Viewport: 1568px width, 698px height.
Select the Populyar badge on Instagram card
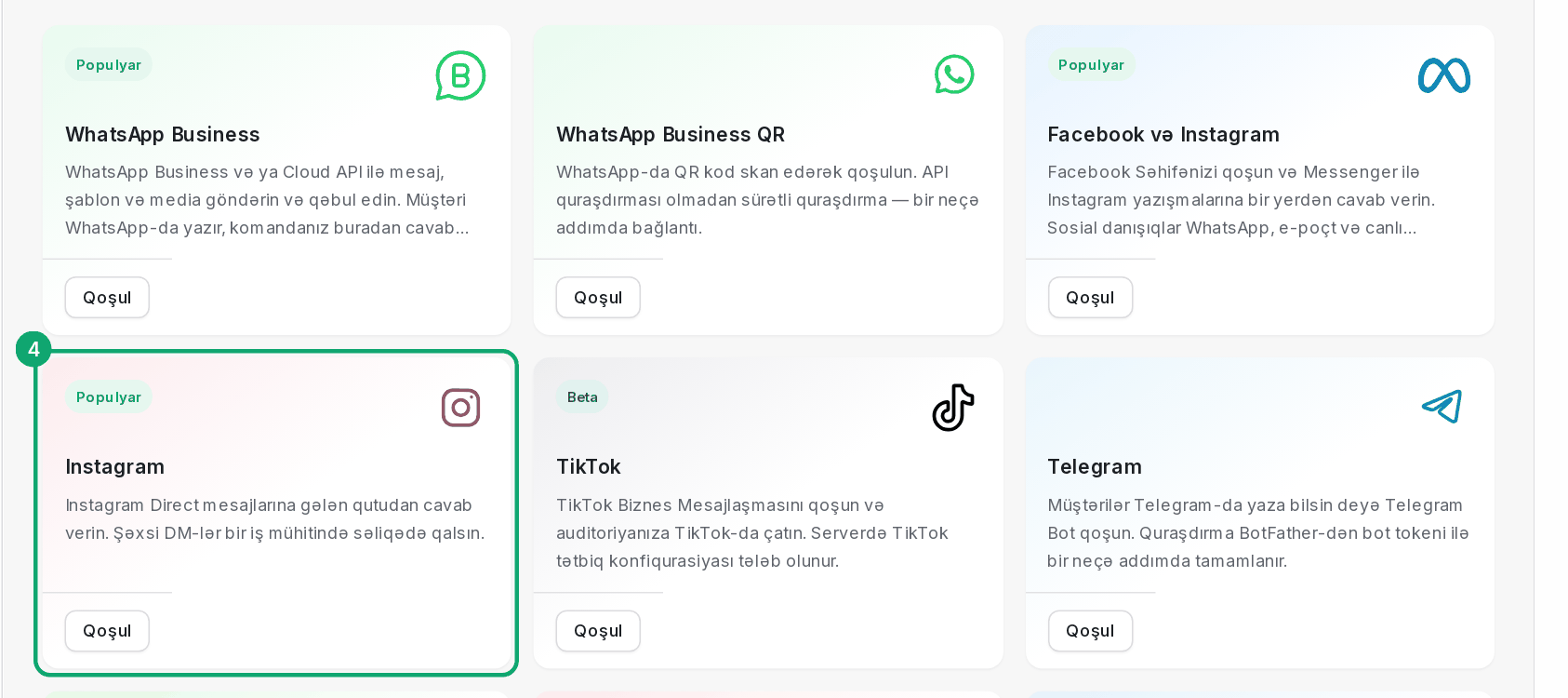click(109, 396)
